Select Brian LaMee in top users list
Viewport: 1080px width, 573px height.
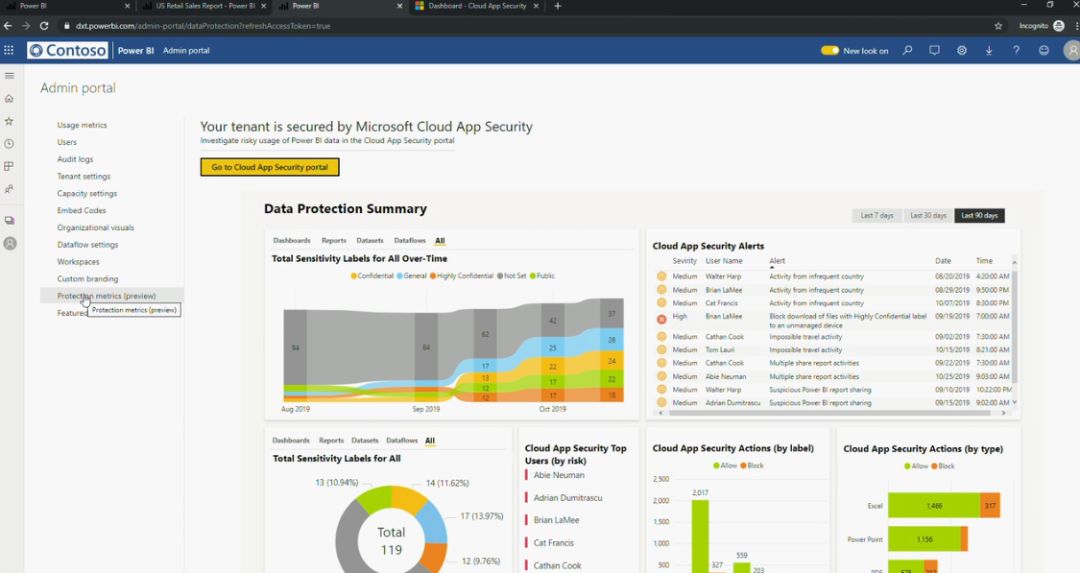click(556, 520)
